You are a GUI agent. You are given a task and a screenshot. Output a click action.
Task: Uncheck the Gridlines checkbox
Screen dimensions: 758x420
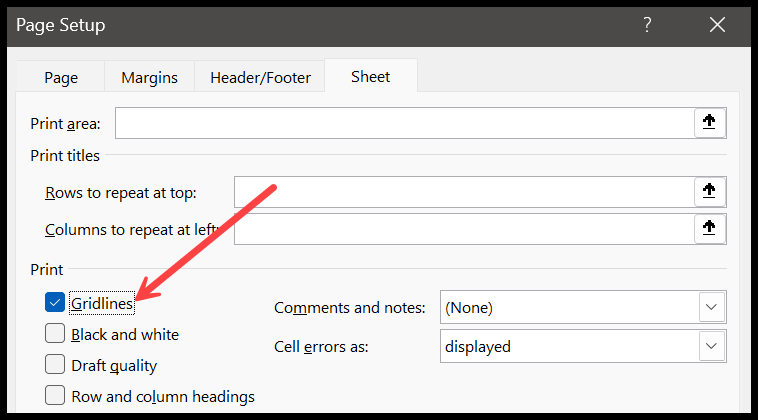55,303
